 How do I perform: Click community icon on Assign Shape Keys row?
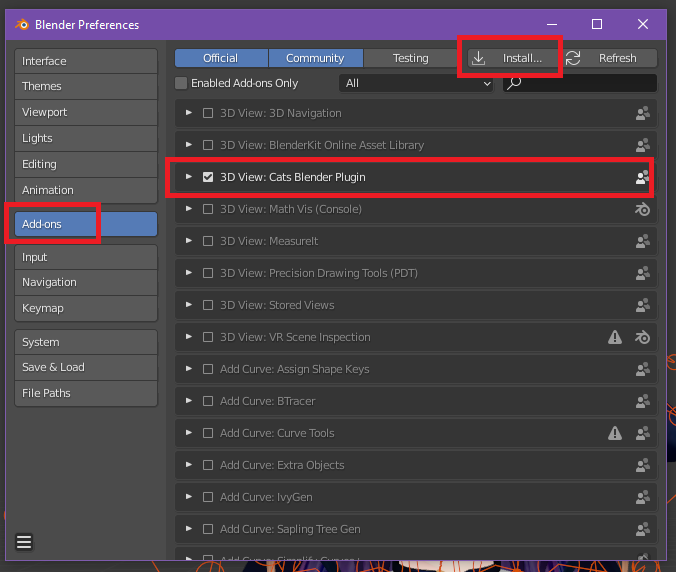coord(642,369)
